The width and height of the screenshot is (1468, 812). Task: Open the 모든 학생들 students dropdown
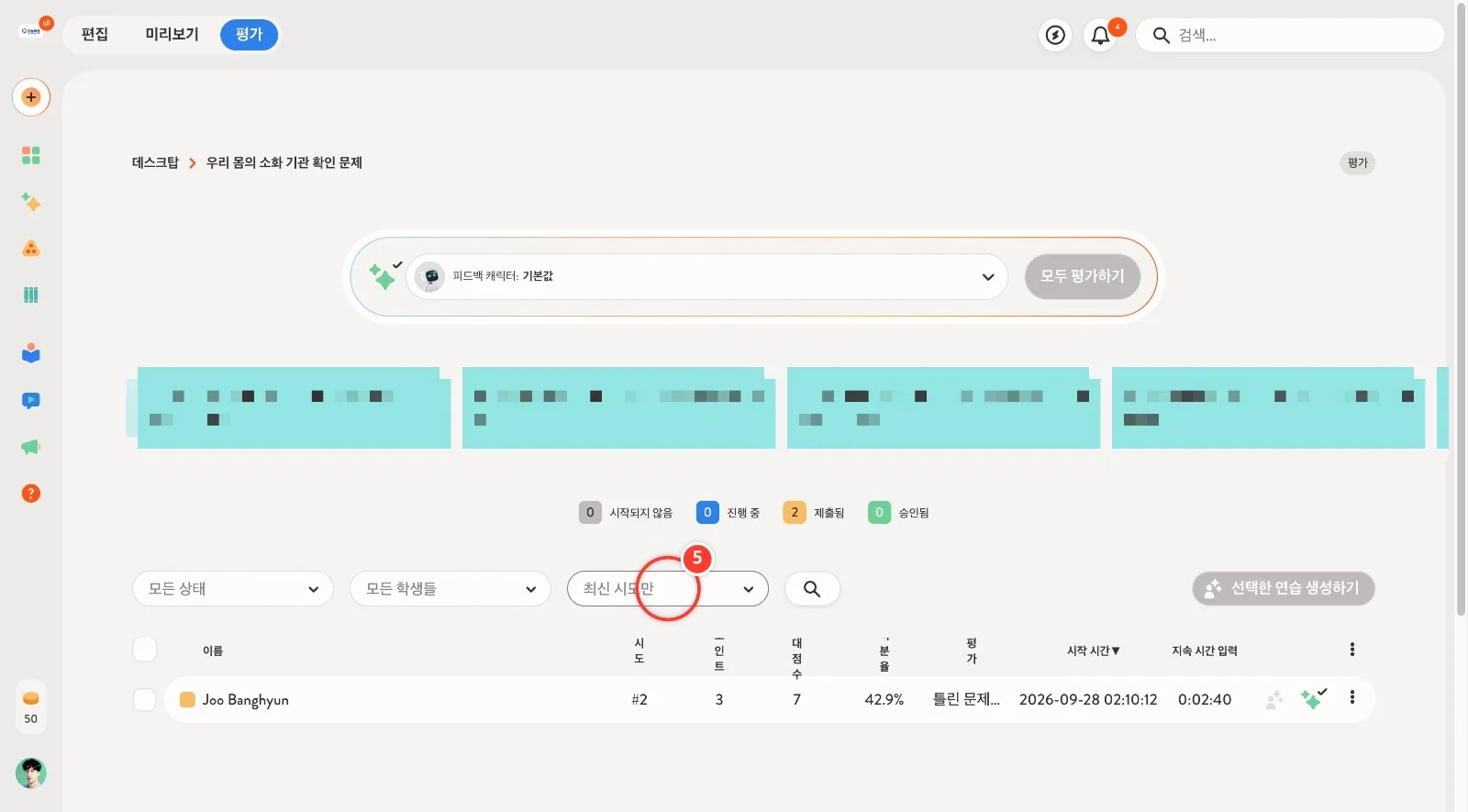(450, 588)
